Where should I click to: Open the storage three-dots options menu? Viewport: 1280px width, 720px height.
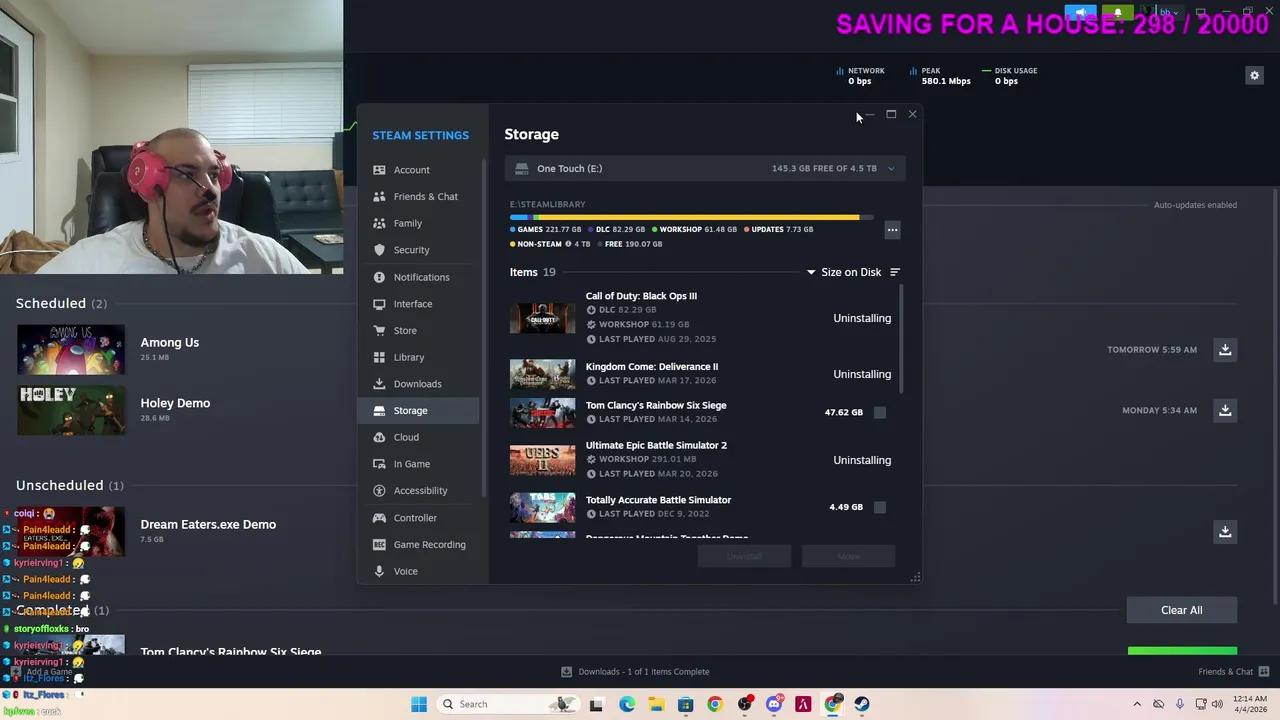892,230
